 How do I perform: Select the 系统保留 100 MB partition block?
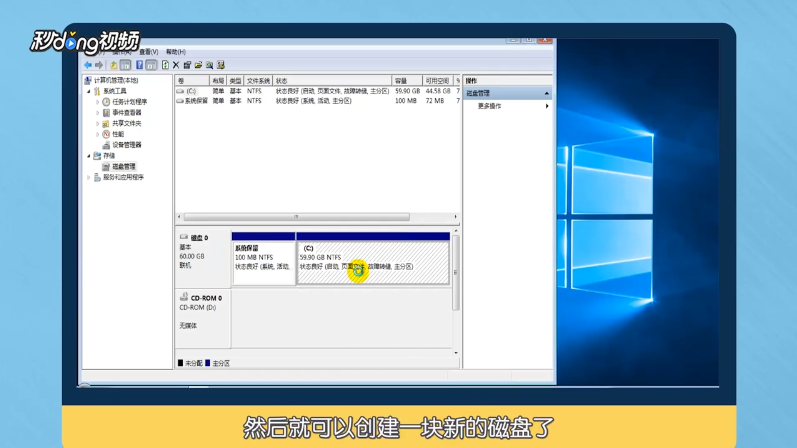click(x=263, y=258)
